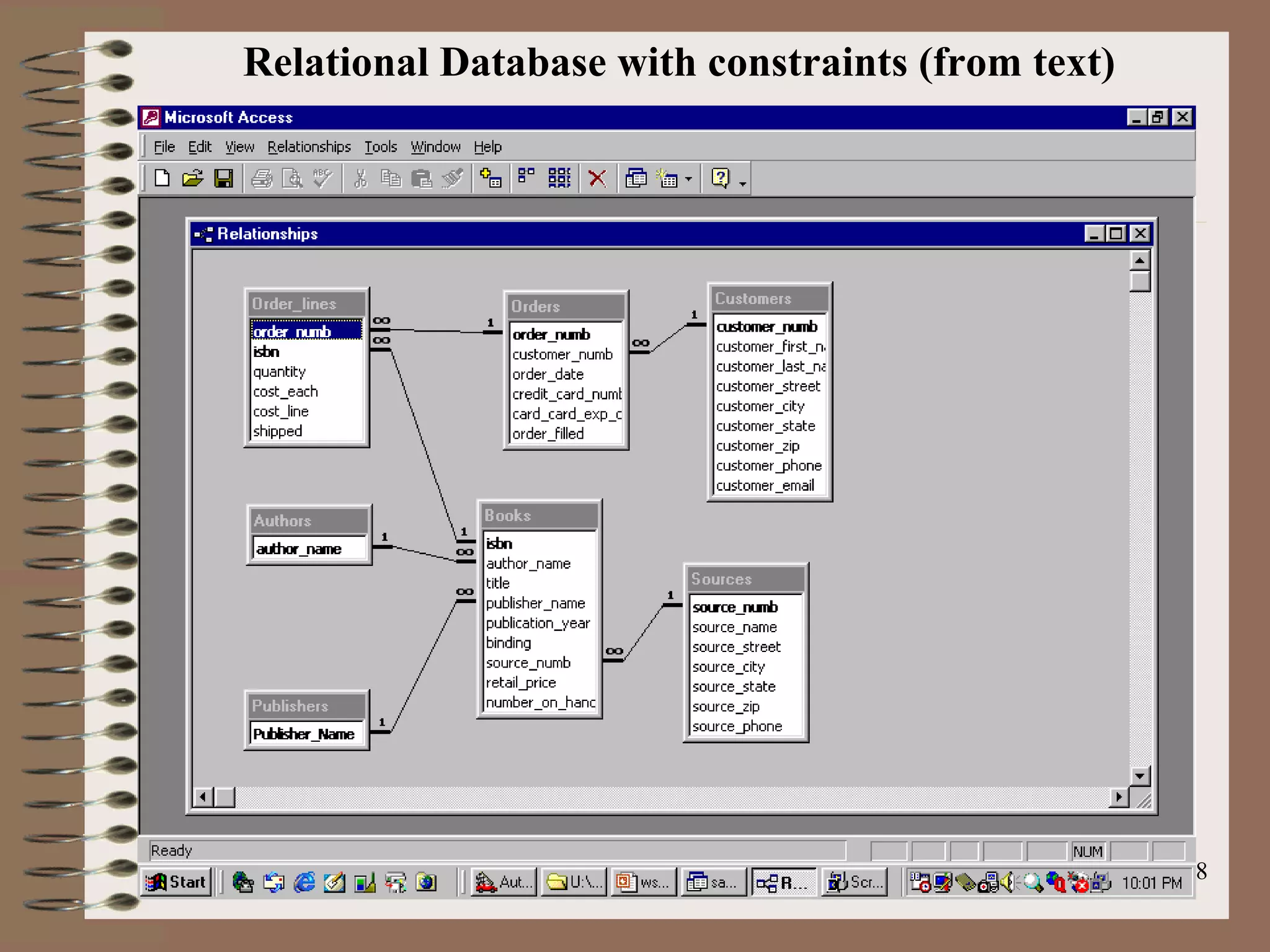Select isbn field in Books table
Viewport: 1270px width, 952px height.
pyautogui.click(x=500, y=544)
